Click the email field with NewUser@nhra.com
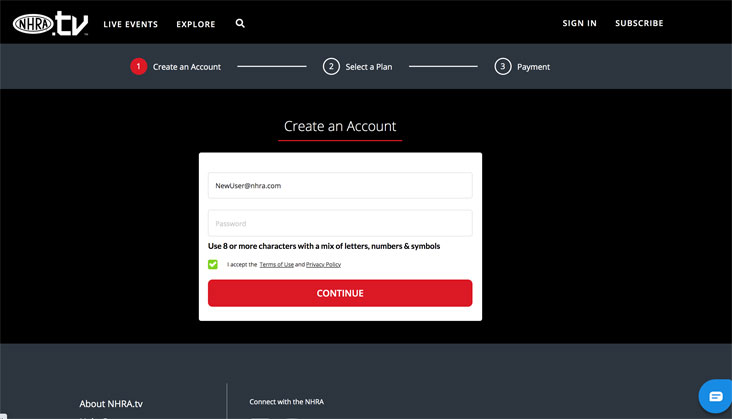This screenshot has height=419, width=732. (340, 186)
